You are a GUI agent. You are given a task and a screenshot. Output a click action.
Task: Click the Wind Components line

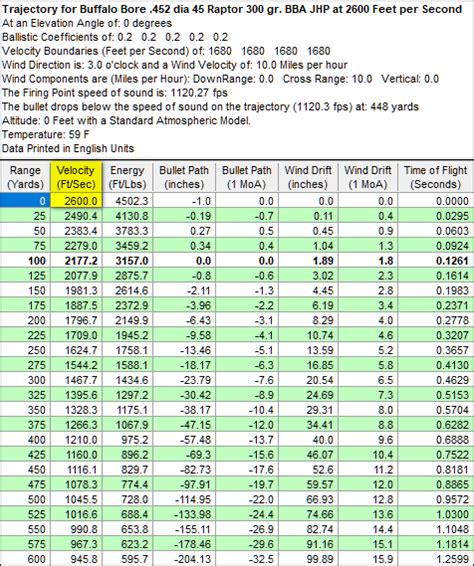[x=220, y=79]
